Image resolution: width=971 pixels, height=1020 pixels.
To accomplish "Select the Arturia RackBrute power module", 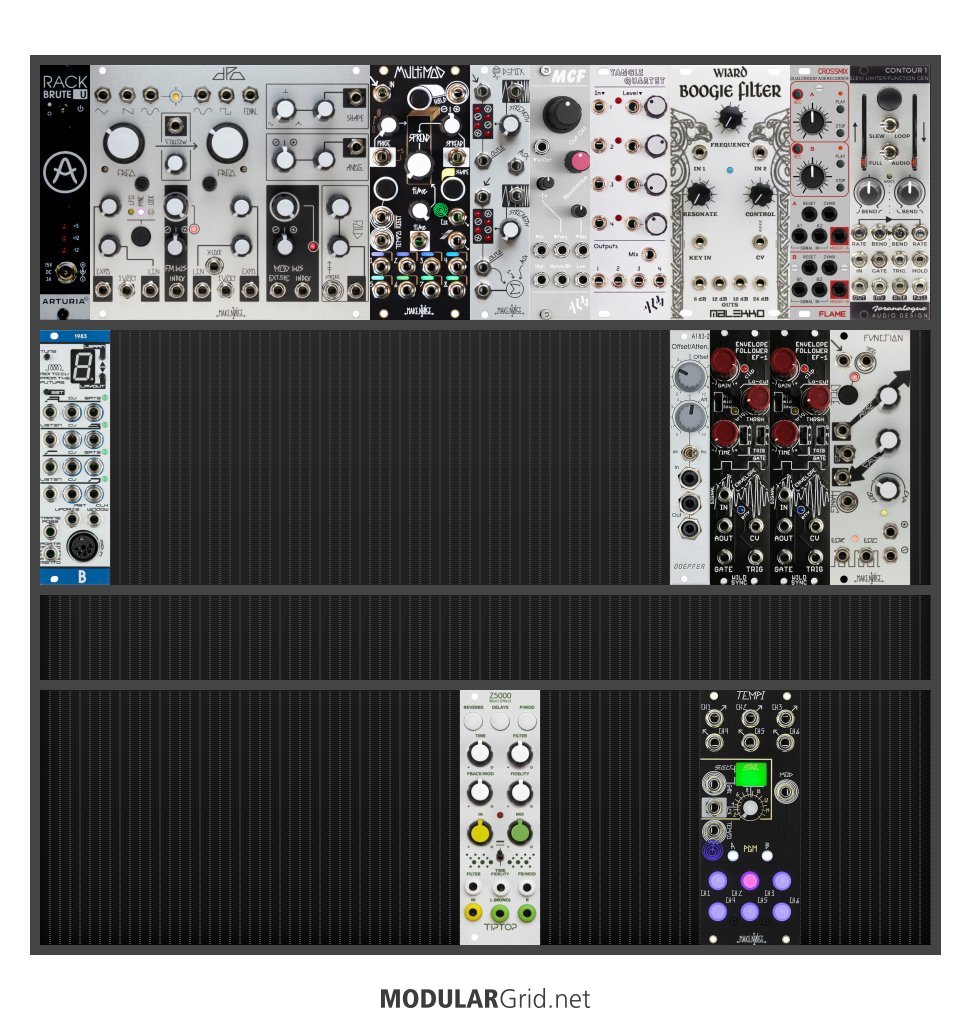I will click(x=64, y=192).
